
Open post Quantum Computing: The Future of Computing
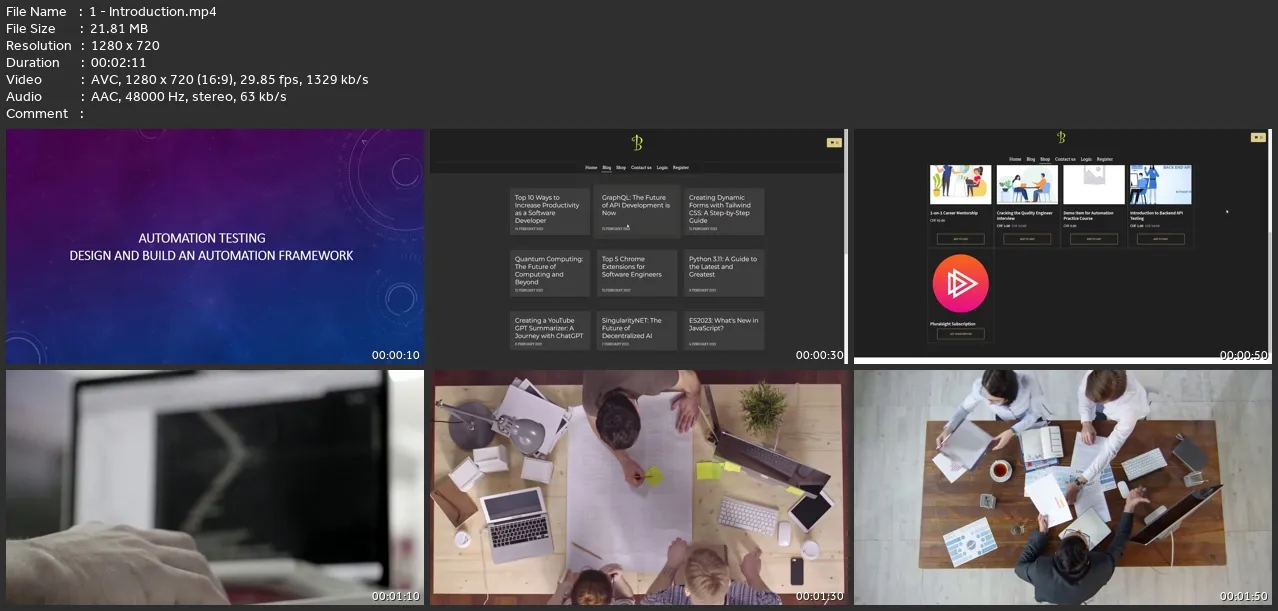(550, 273)
